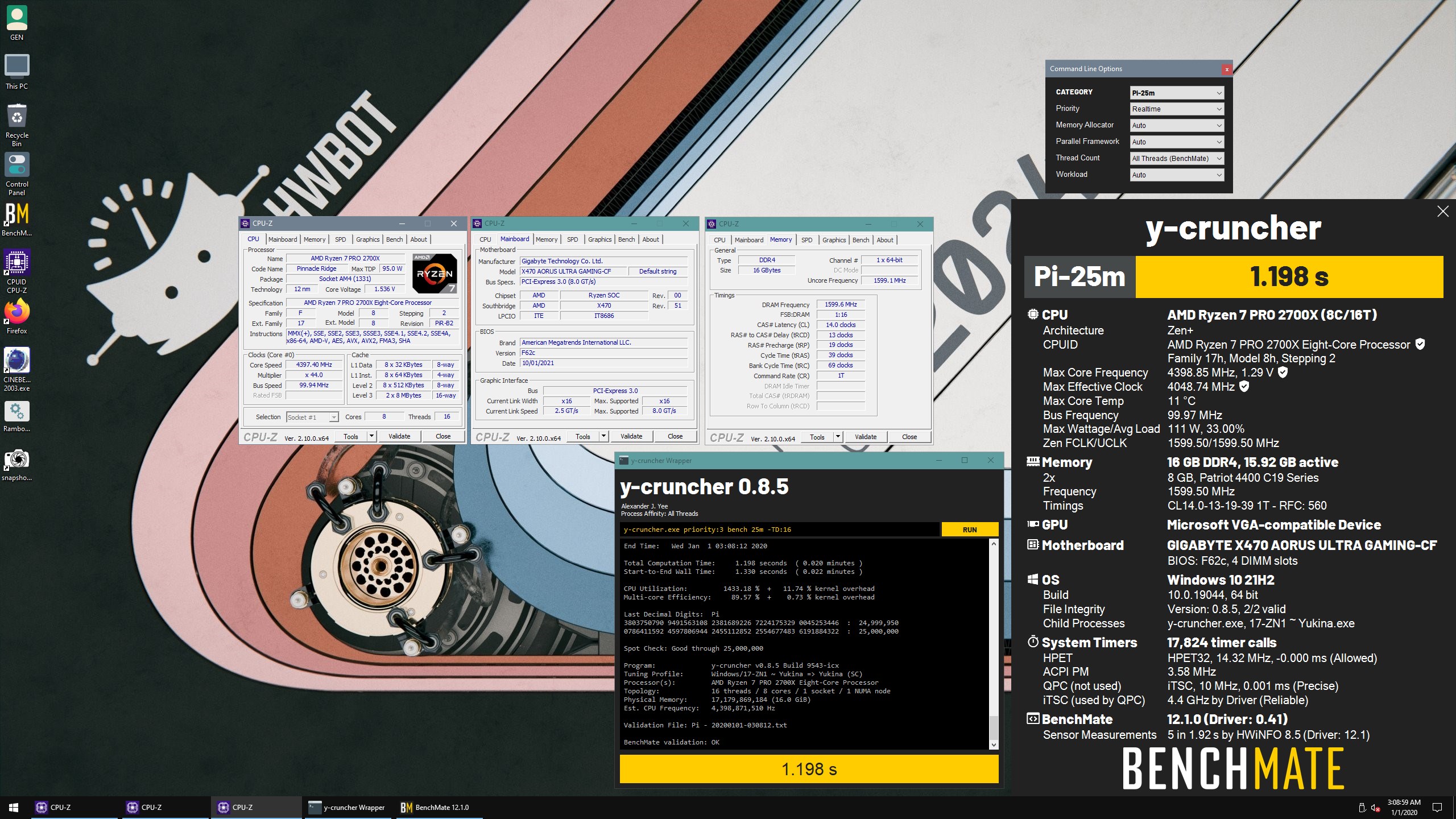Switch to Mainboard tab in first CPU-Z window
Image resolution: width=1456 pixels, height=819 pixels.
tap(283, 239)
